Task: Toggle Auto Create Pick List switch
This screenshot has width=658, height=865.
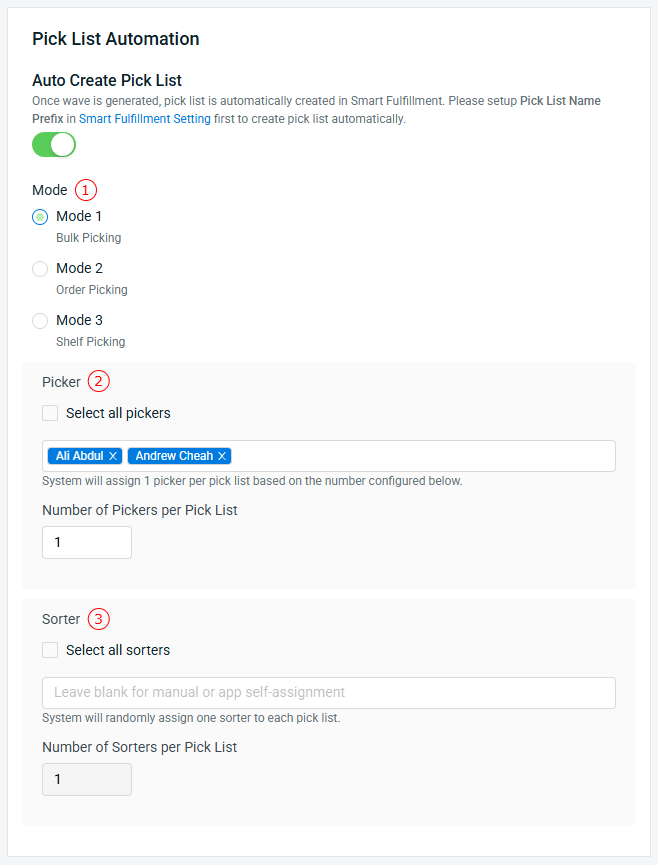Action: tap(54, 145)
